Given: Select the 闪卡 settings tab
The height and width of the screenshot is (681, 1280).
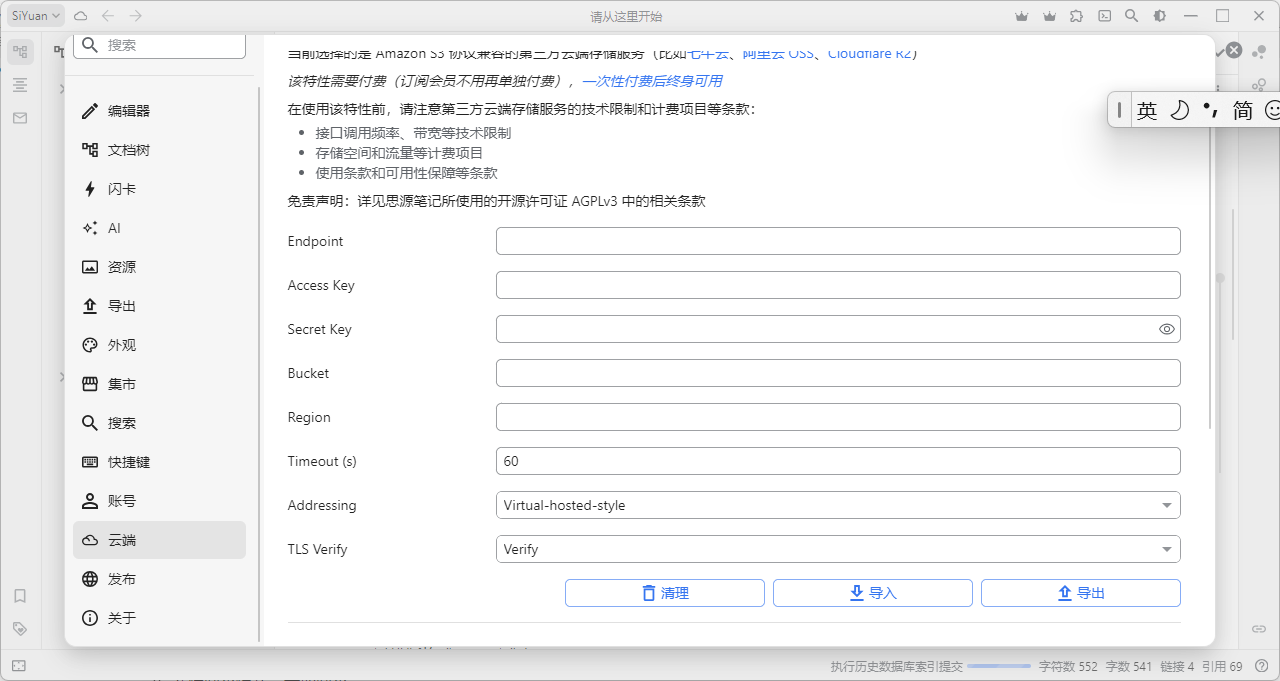Looking at the screenshot, I should click(159, 189).
